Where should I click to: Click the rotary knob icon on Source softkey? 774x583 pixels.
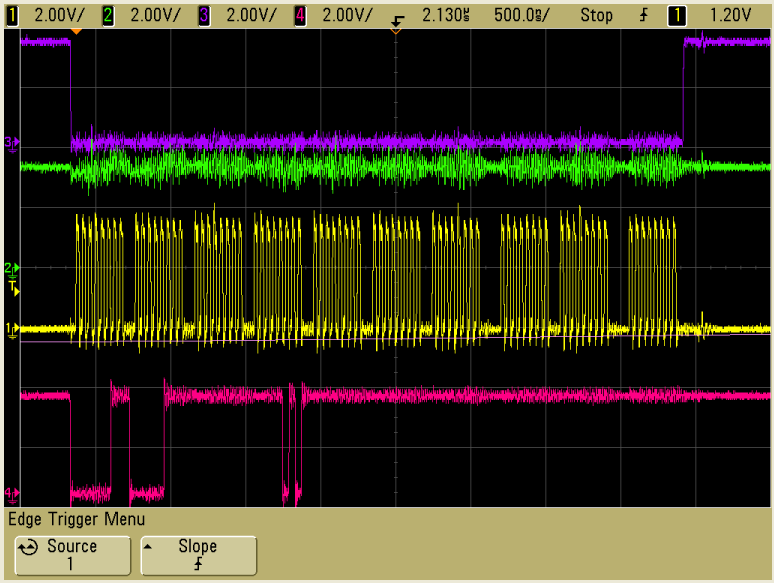(x=28, y=547)
